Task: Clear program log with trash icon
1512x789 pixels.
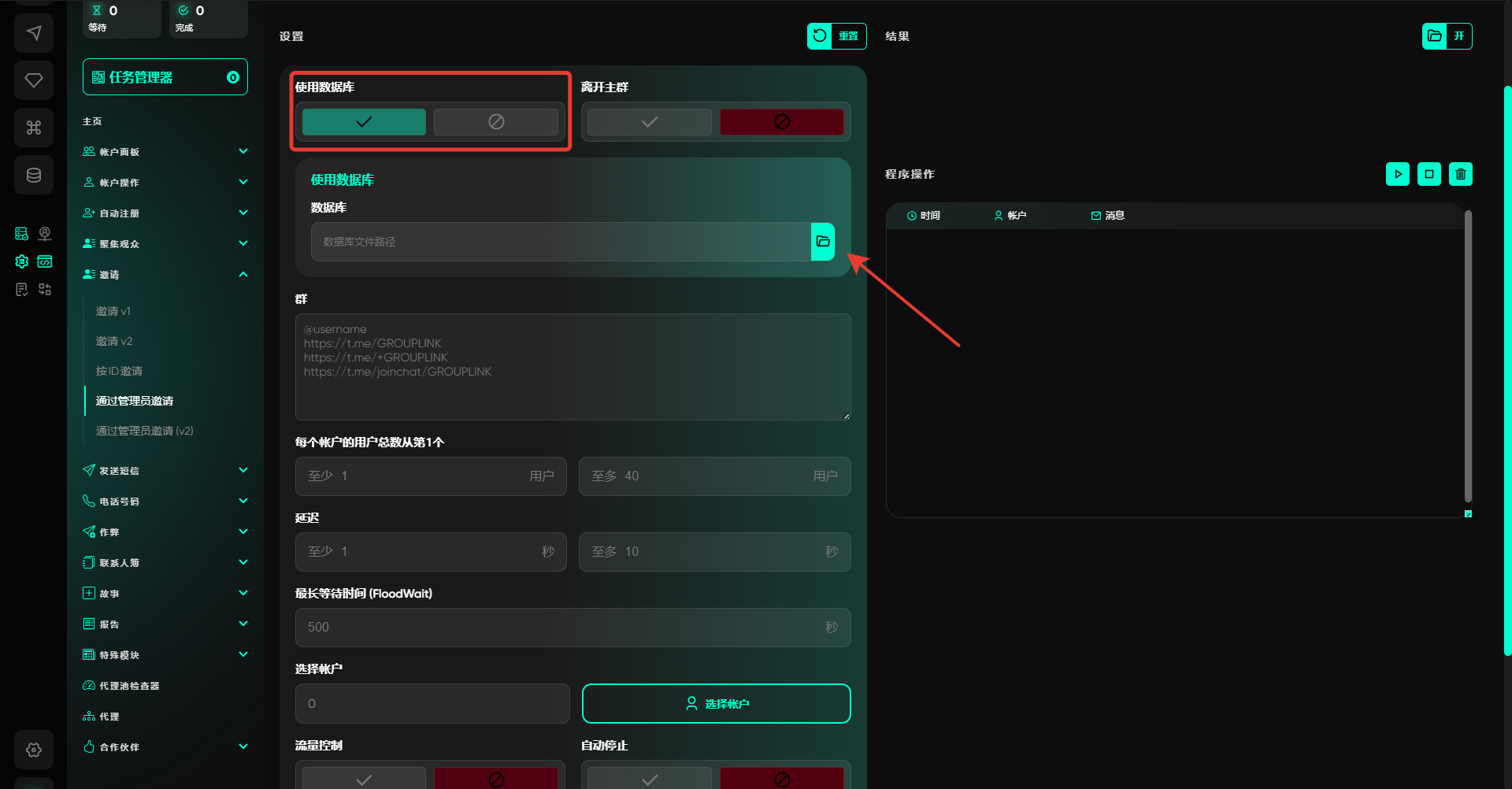Action: point(1461,174)
